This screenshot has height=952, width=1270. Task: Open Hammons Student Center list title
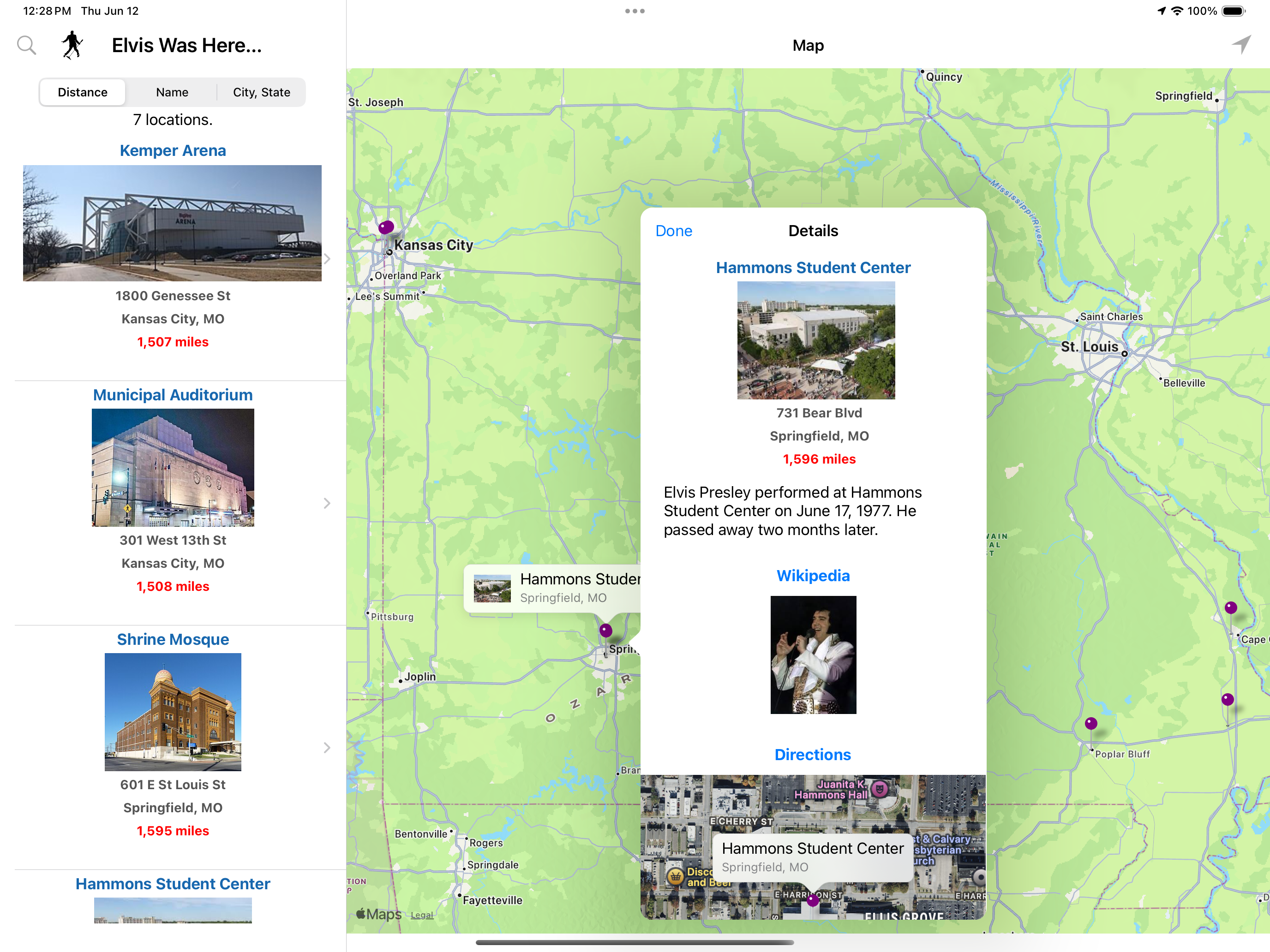[173, 884]
